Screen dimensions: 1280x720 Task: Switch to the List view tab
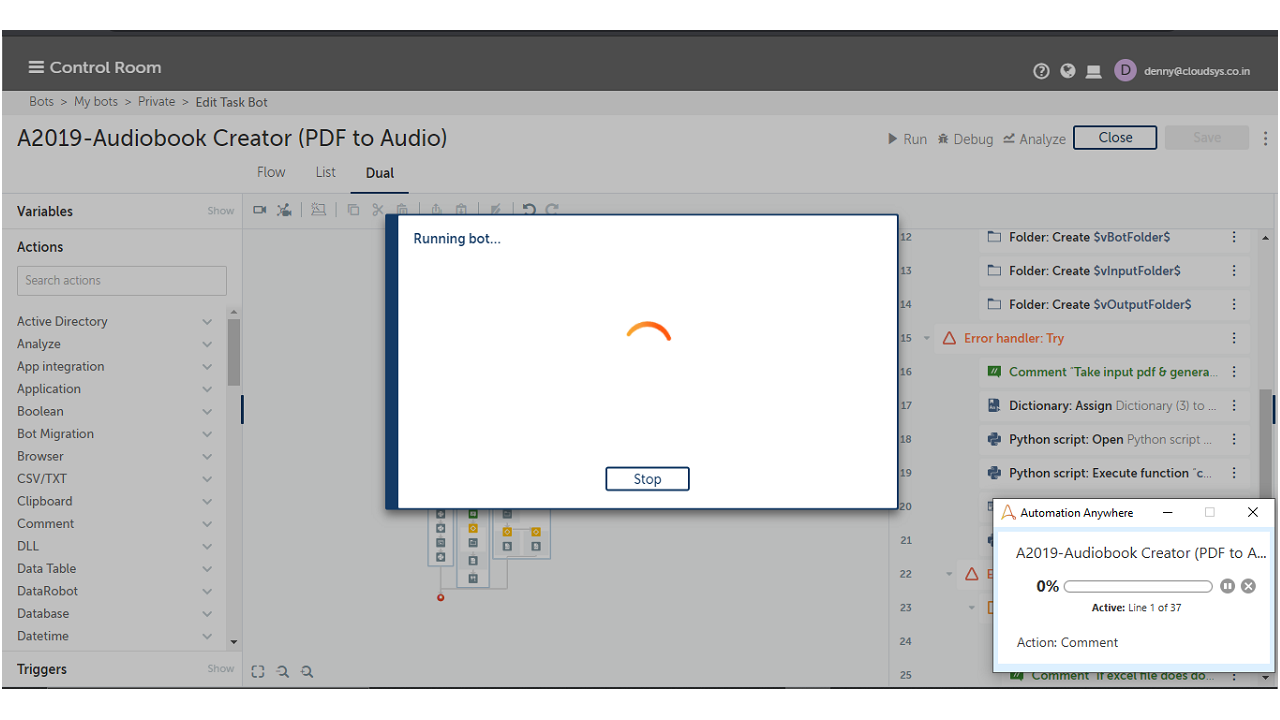coord(325,172)
